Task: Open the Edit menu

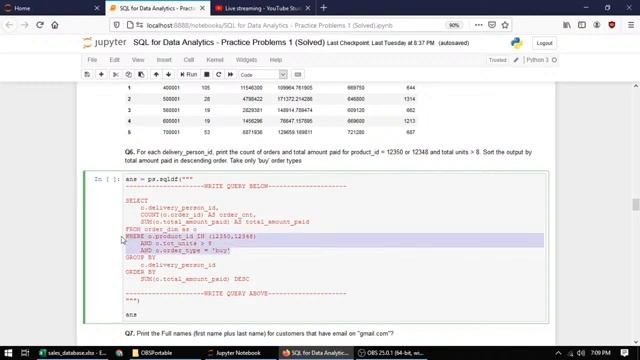Action: coord(114,60)
